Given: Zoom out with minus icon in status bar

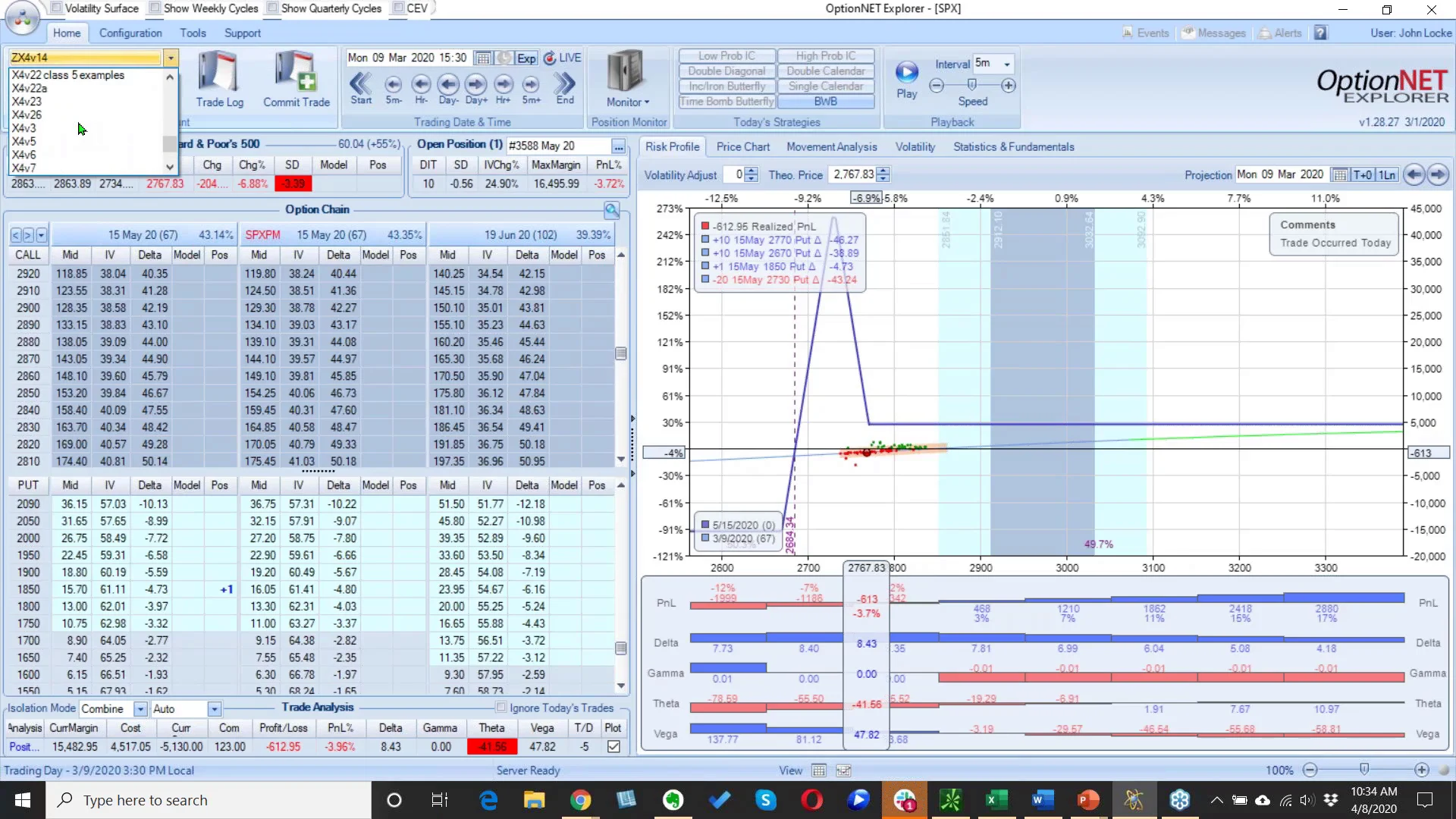Looking at the screenshot, I should [1310, 770].
